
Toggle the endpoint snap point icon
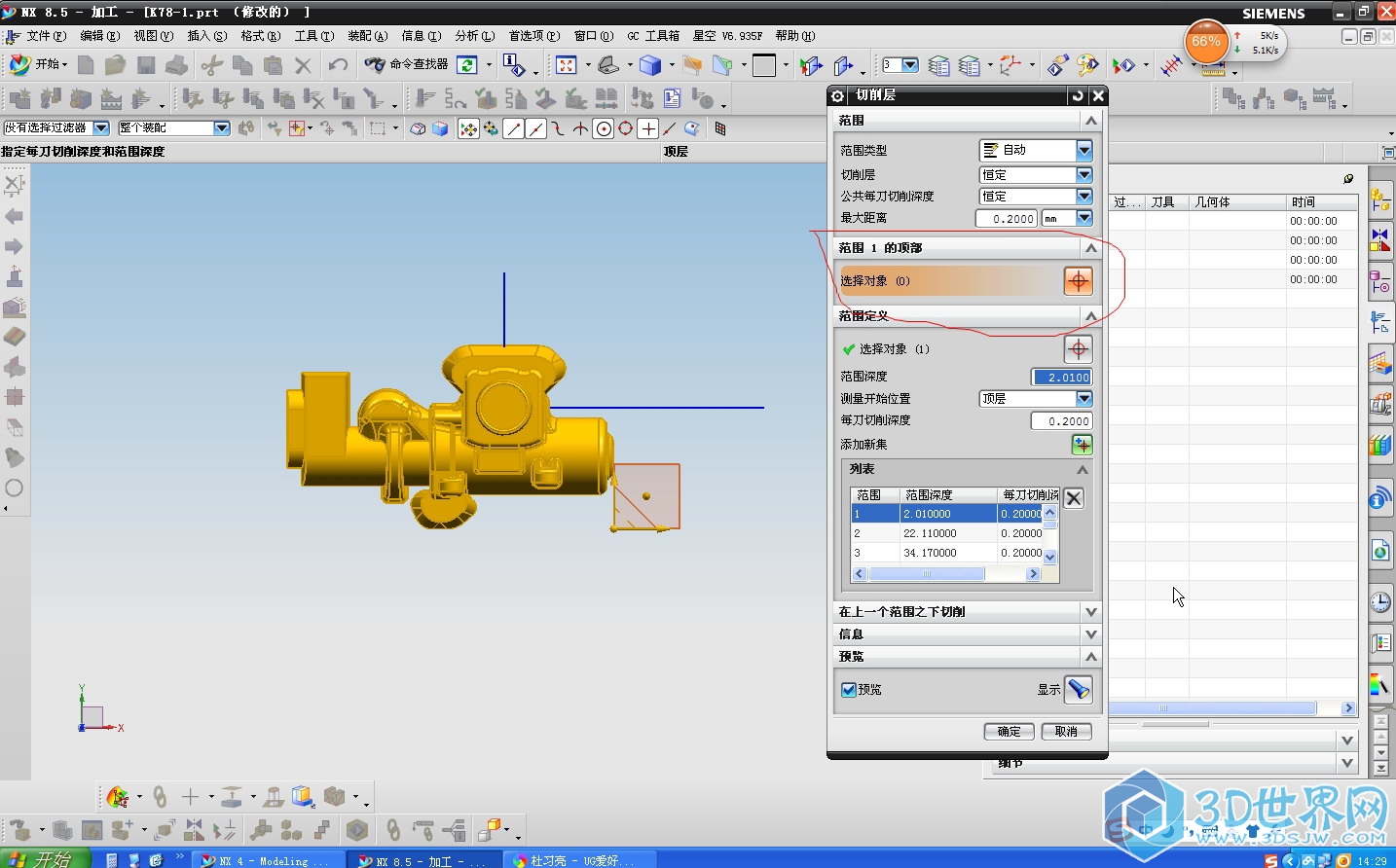tap(514, 128)
